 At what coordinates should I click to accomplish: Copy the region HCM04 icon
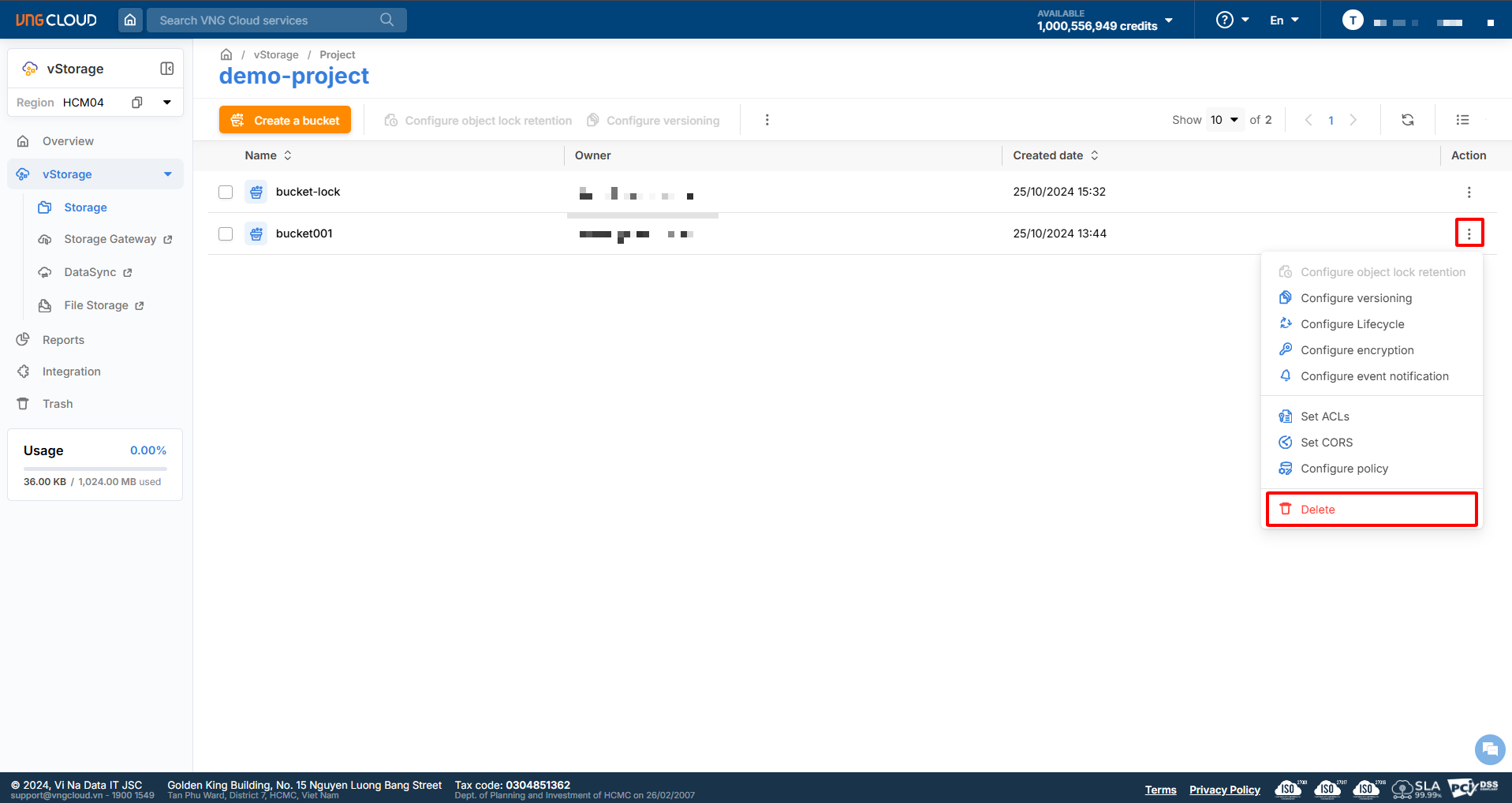coord(137,103)
